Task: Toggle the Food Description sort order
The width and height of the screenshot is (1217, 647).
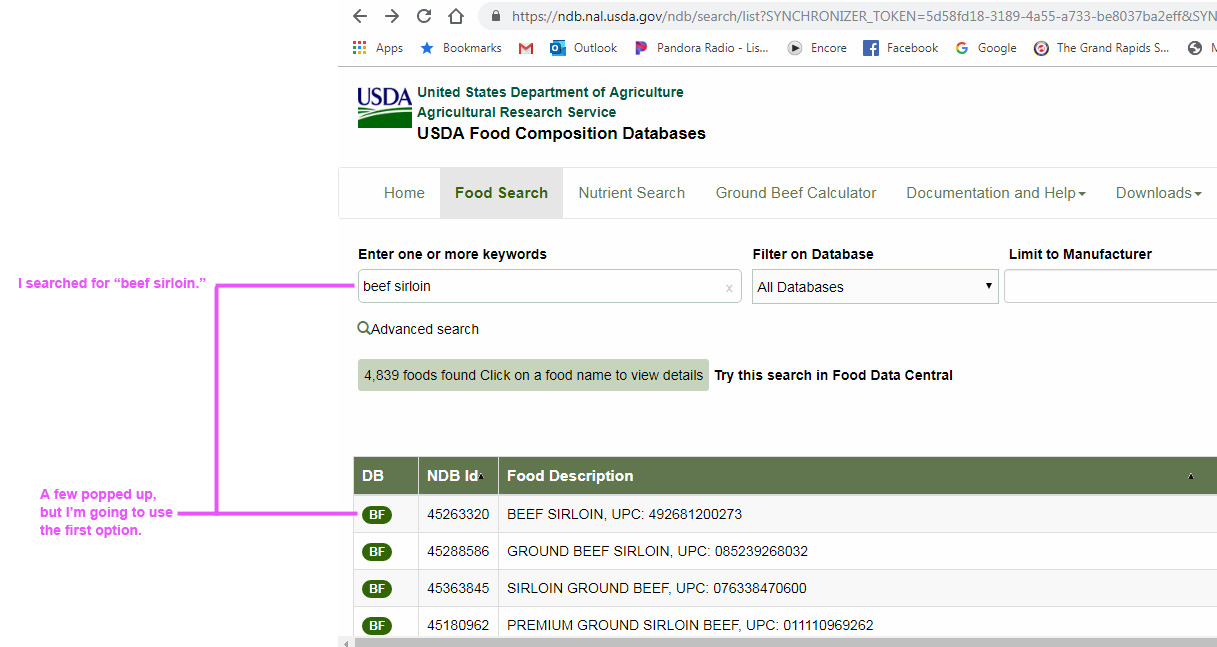Action: (1190, 477)
